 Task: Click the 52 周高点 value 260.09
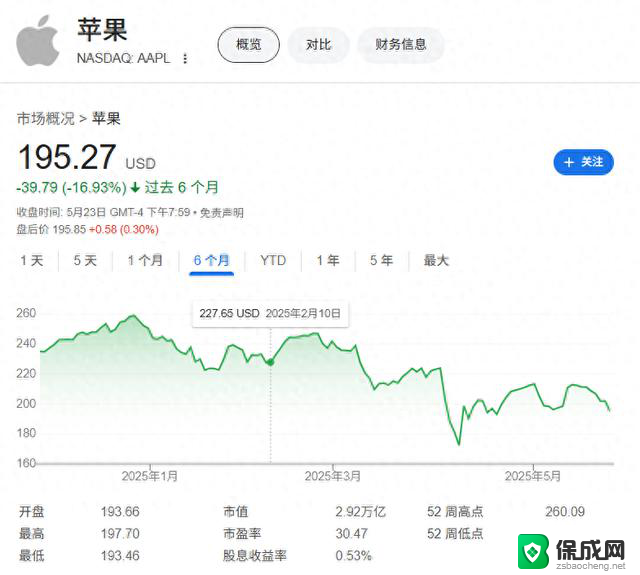(565, 512)
